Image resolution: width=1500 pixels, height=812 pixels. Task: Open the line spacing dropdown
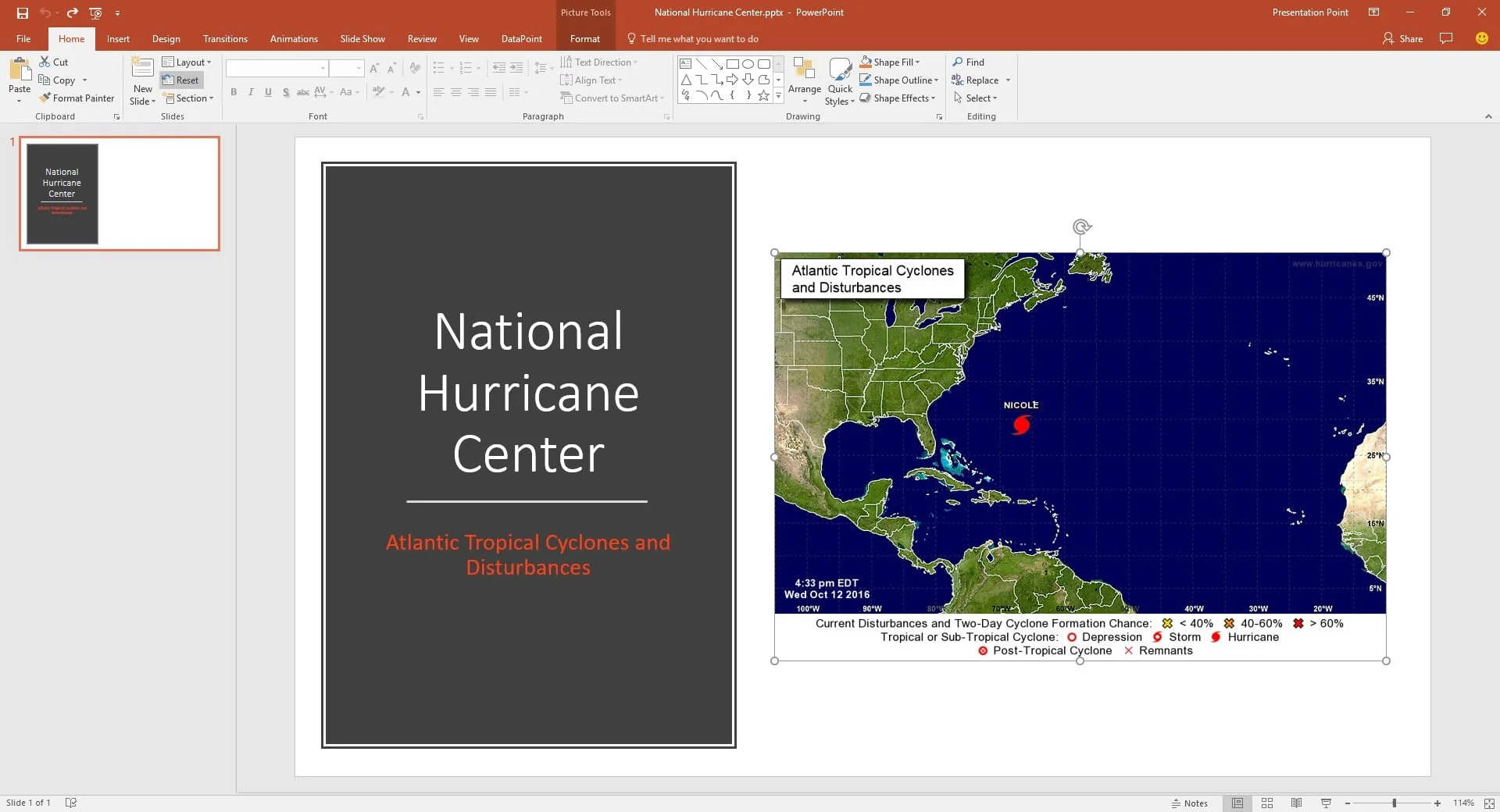(x=541, y=68)
